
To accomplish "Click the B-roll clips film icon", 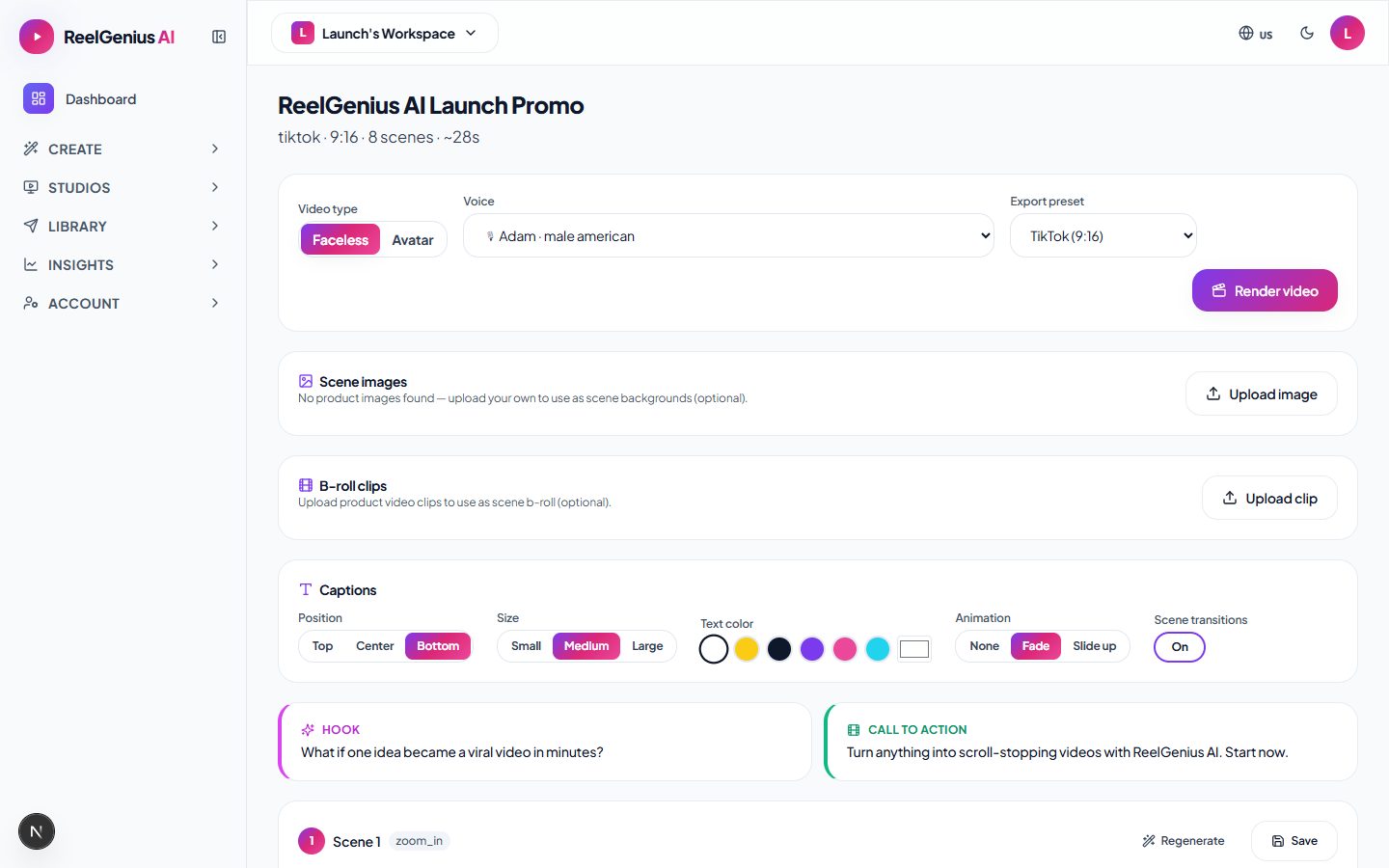I will pyautogui.click(x=306, y=485).
